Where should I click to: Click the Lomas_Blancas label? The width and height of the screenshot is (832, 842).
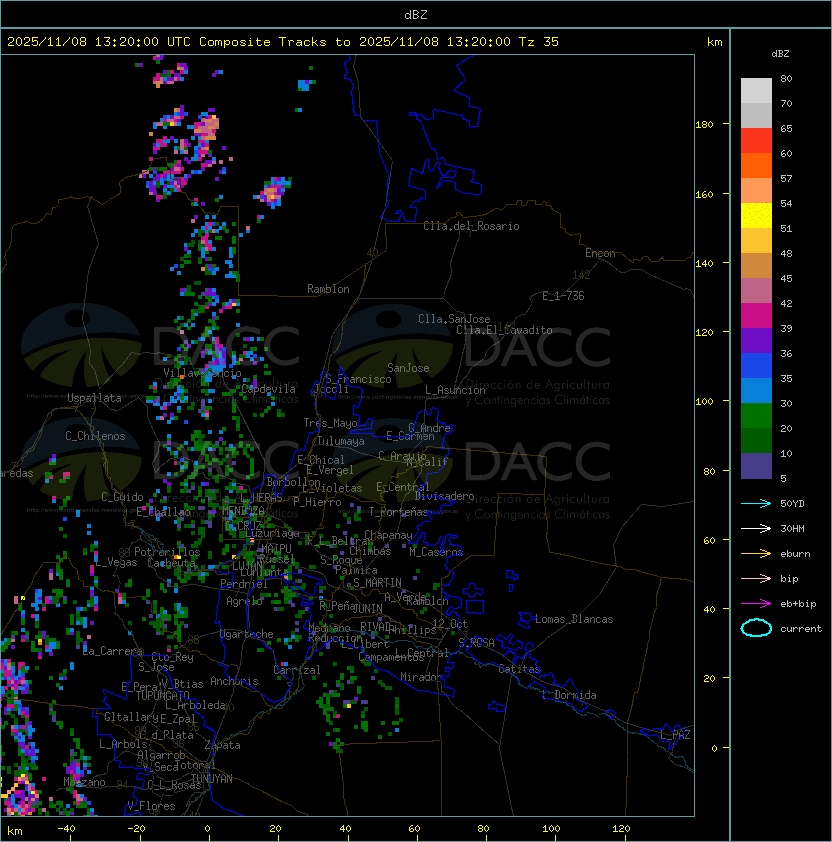tap(574, 619)
